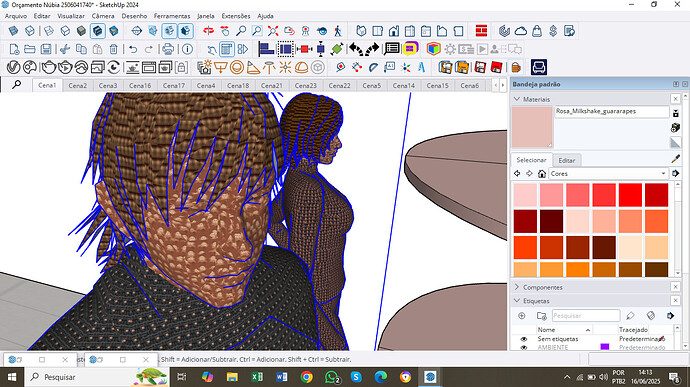Open the scene search magnifier icon
The height and width of the screenshot is (387, 690).
point(16,85)
